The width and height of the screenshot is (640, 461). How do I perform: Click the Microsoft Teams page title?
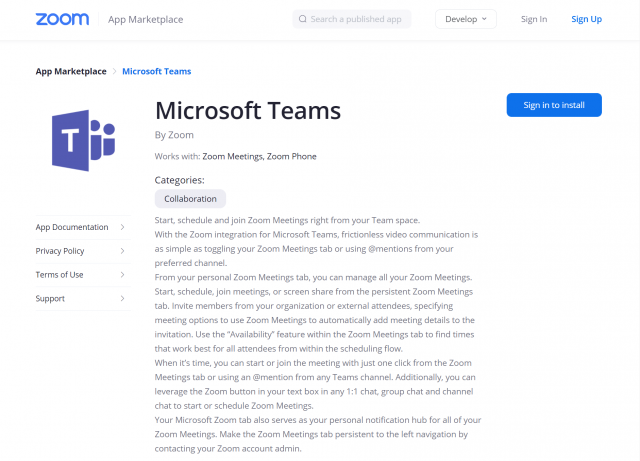(248, 111)
